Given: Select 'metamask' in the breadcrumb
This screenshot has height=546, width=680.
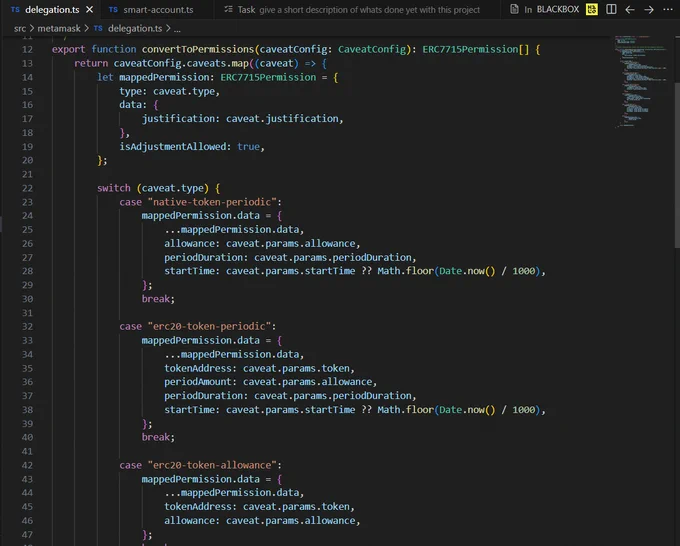Looking at the screenshot, I should 59,29.
